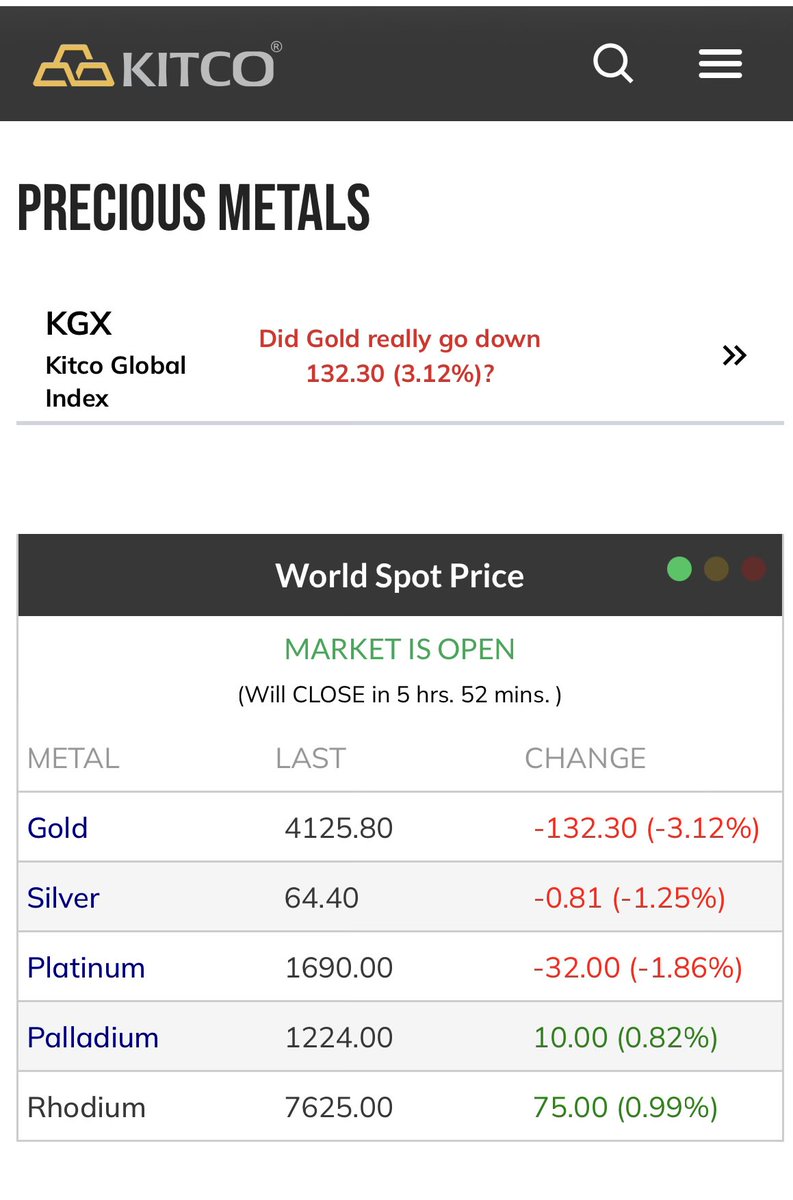Click the METAL column header

click(73, 758)
